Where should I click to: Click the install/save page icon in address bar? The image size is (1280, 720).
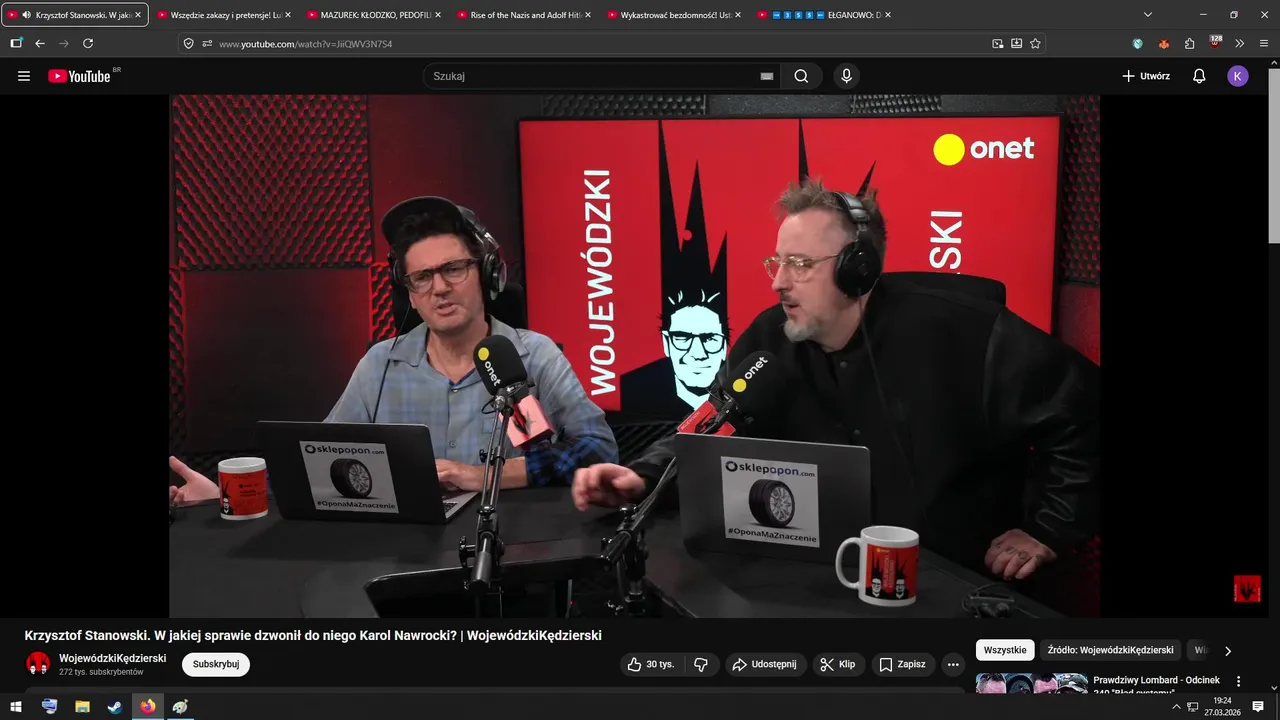point(1016,43)
